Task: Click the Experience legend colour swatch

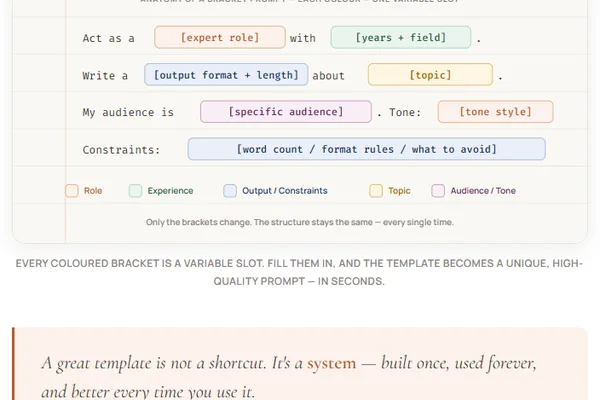Action: click(135, 191)
